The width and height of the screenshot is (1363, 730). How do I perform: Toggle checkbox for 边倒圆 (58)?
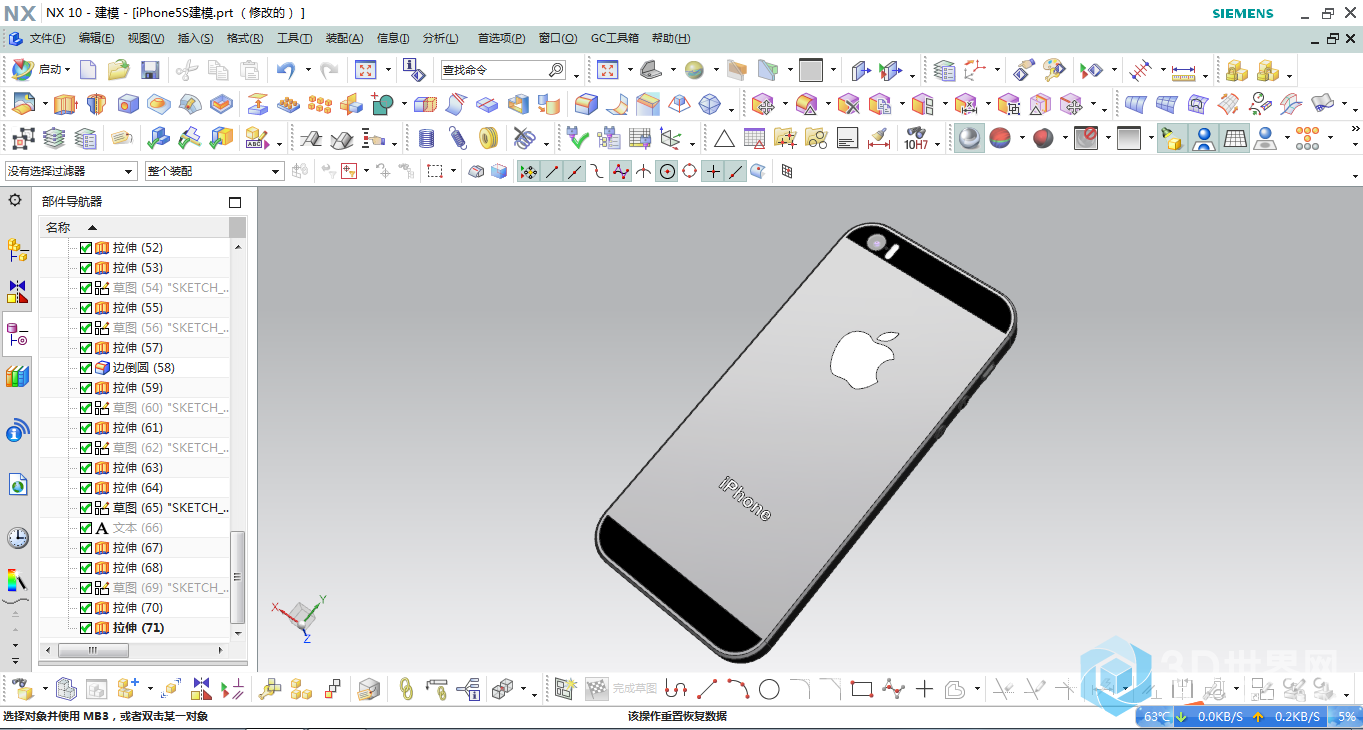pyautogui.click(x=86, y=368)
